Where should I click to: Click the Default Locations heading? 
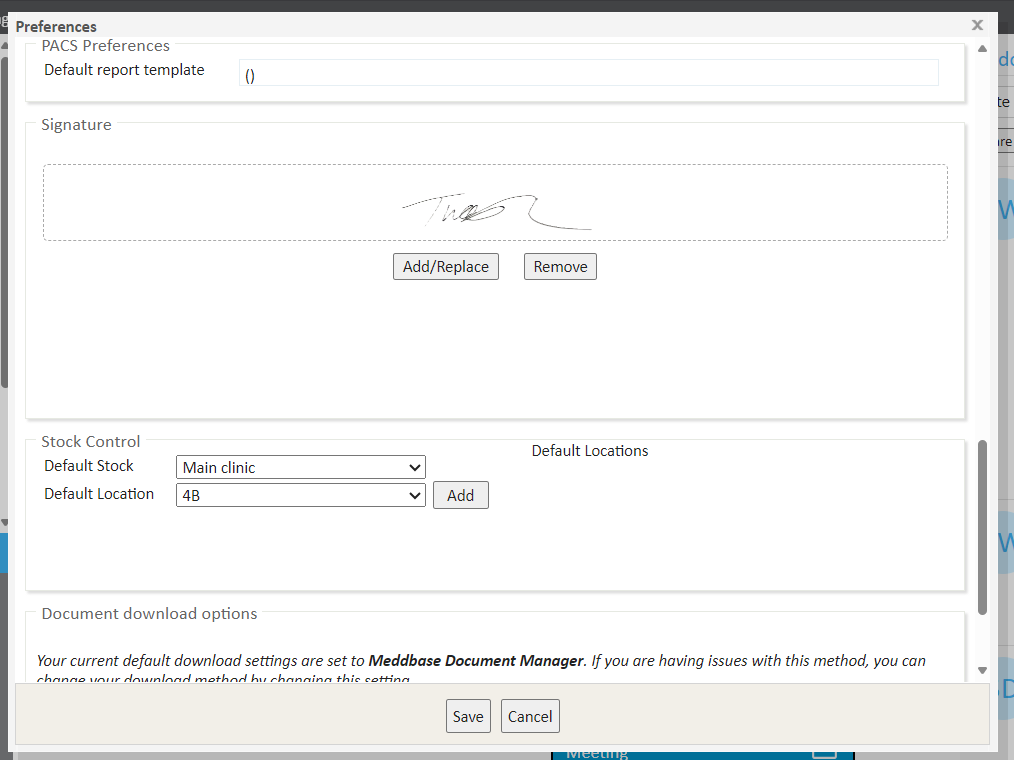coord(589,451)
